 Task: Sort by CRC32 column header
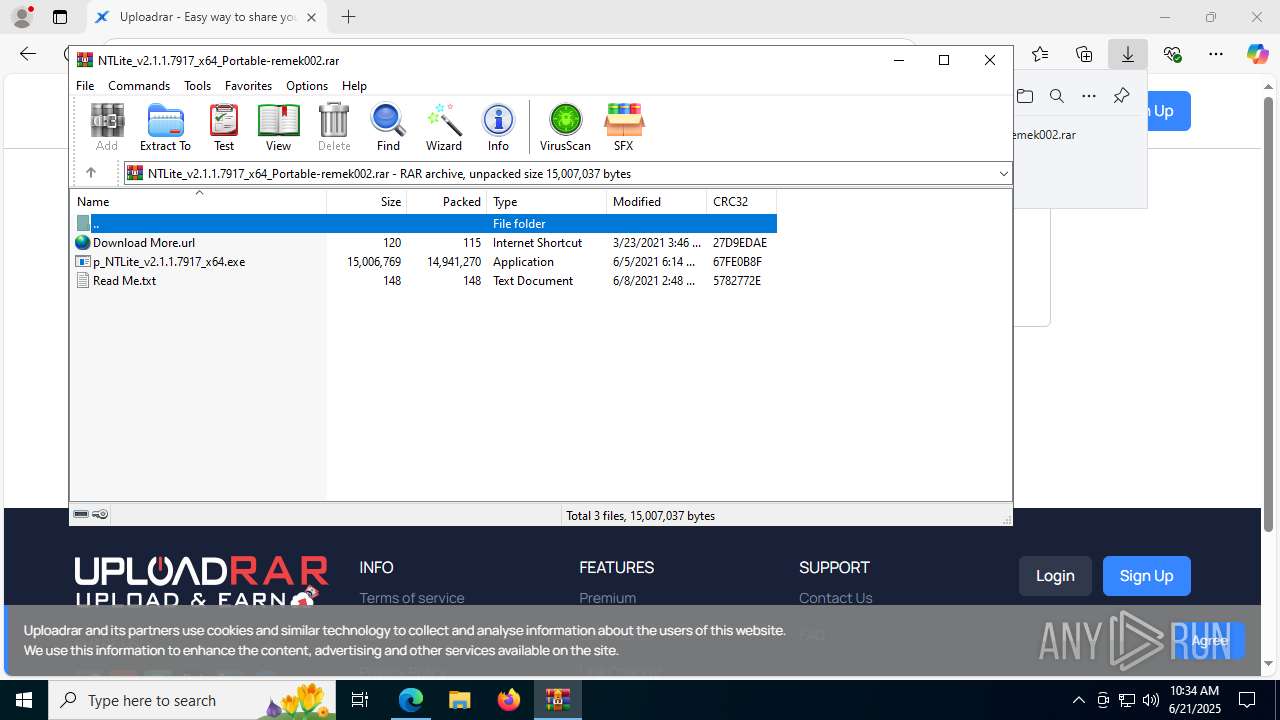[741, 202]
